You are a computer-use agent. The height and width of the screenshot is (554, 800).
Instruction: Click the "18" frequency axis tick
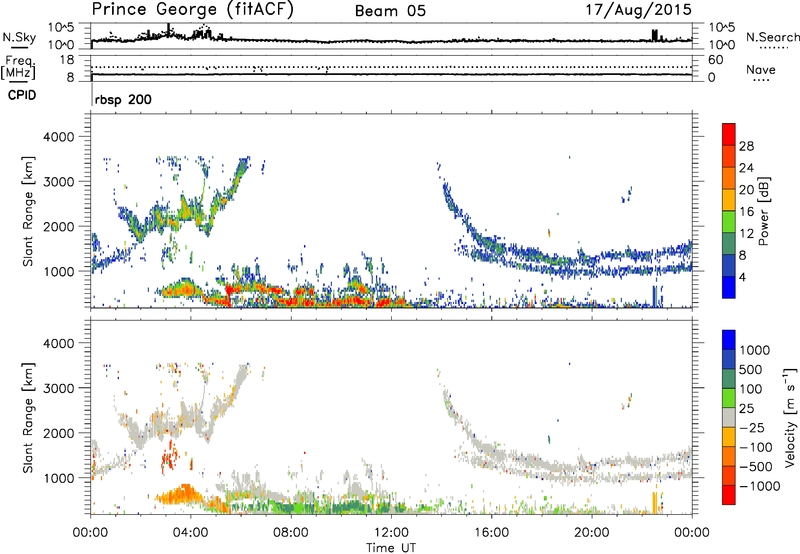67,60
